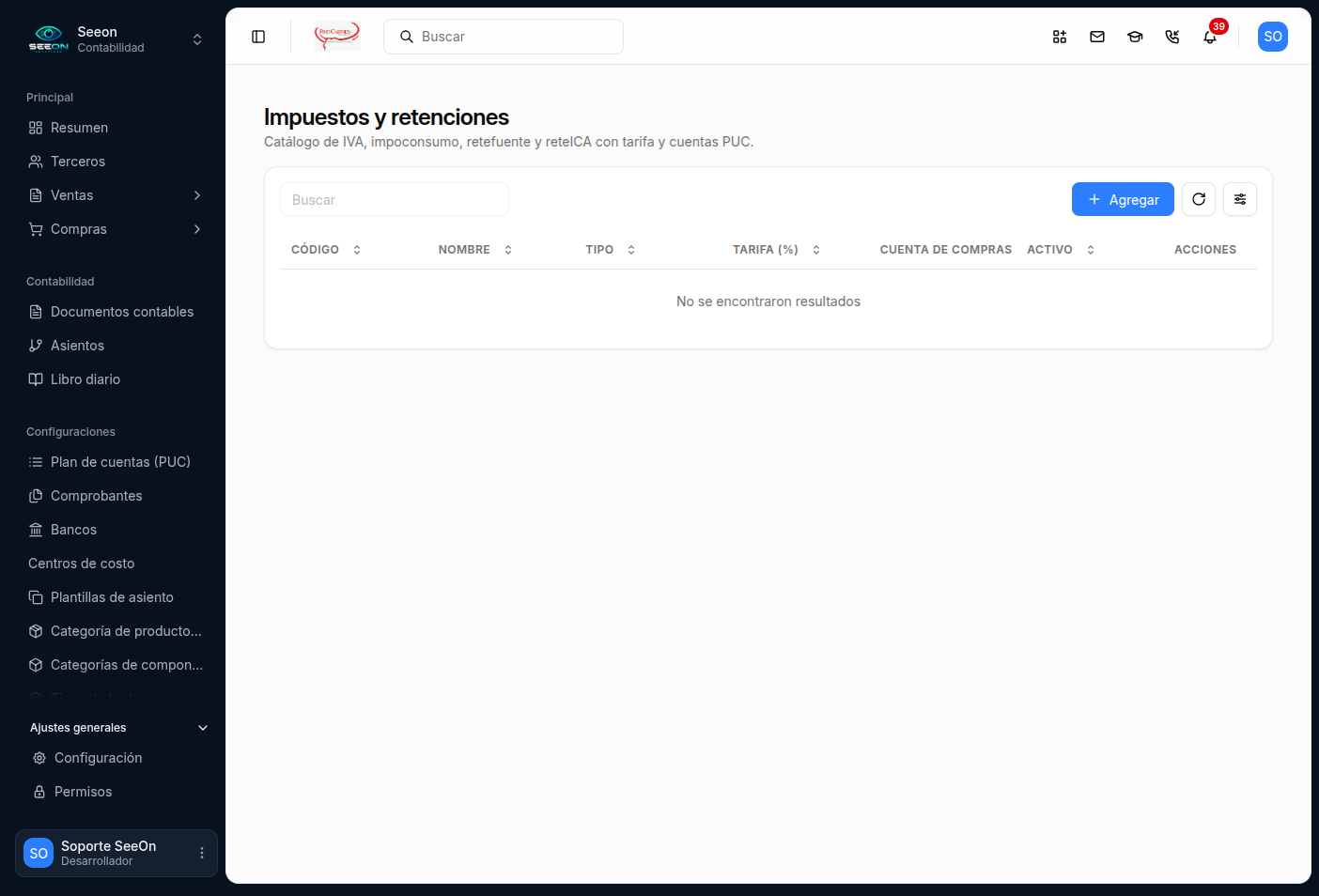Click the Ventas document icon
The image size is (1319, 896).
(36, 195)
